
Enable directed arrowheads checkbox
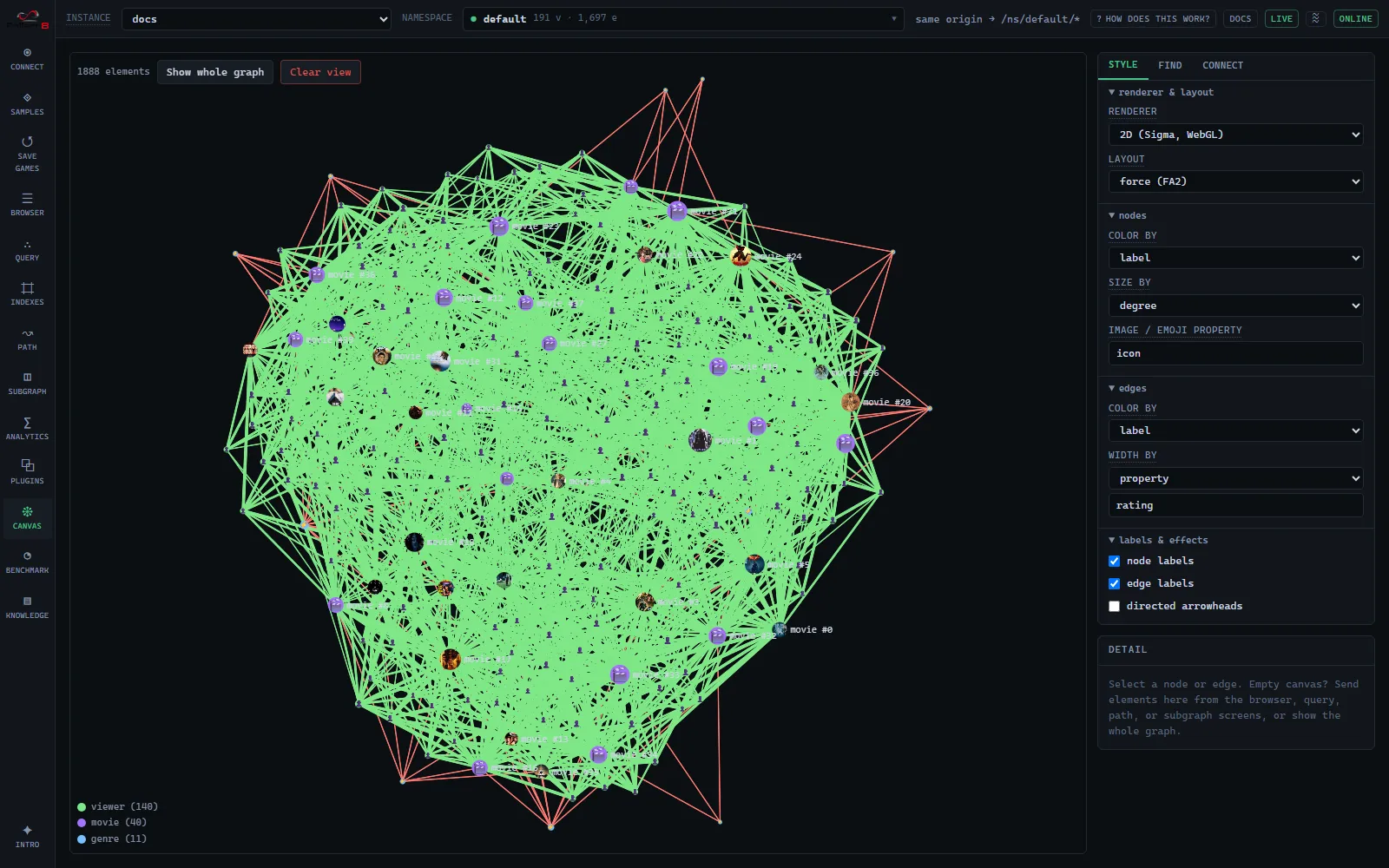coord(1114,606)
